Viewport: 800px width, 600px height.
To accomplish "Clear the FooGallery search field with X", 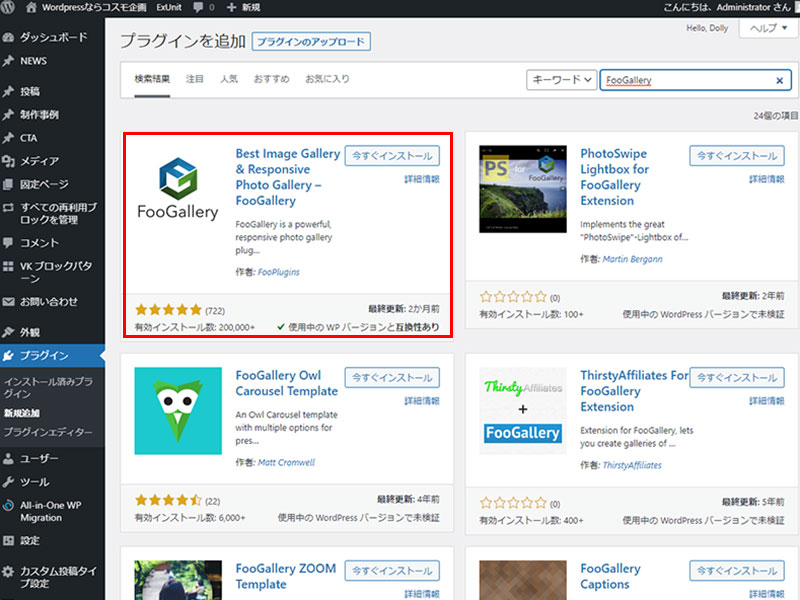I will tap(779, 81).
